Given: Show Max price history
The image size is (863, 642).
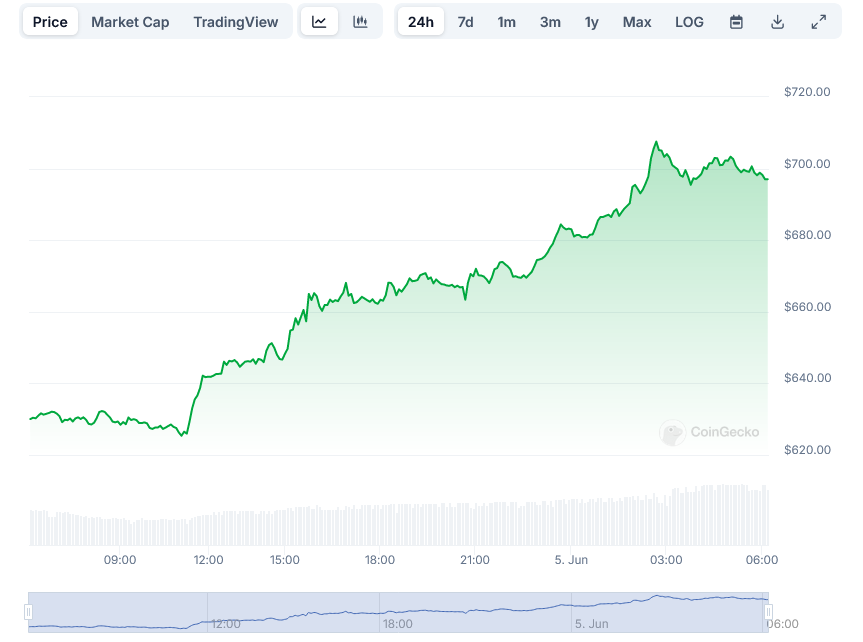Looking at the screenshot, I should tap(636, 22).
